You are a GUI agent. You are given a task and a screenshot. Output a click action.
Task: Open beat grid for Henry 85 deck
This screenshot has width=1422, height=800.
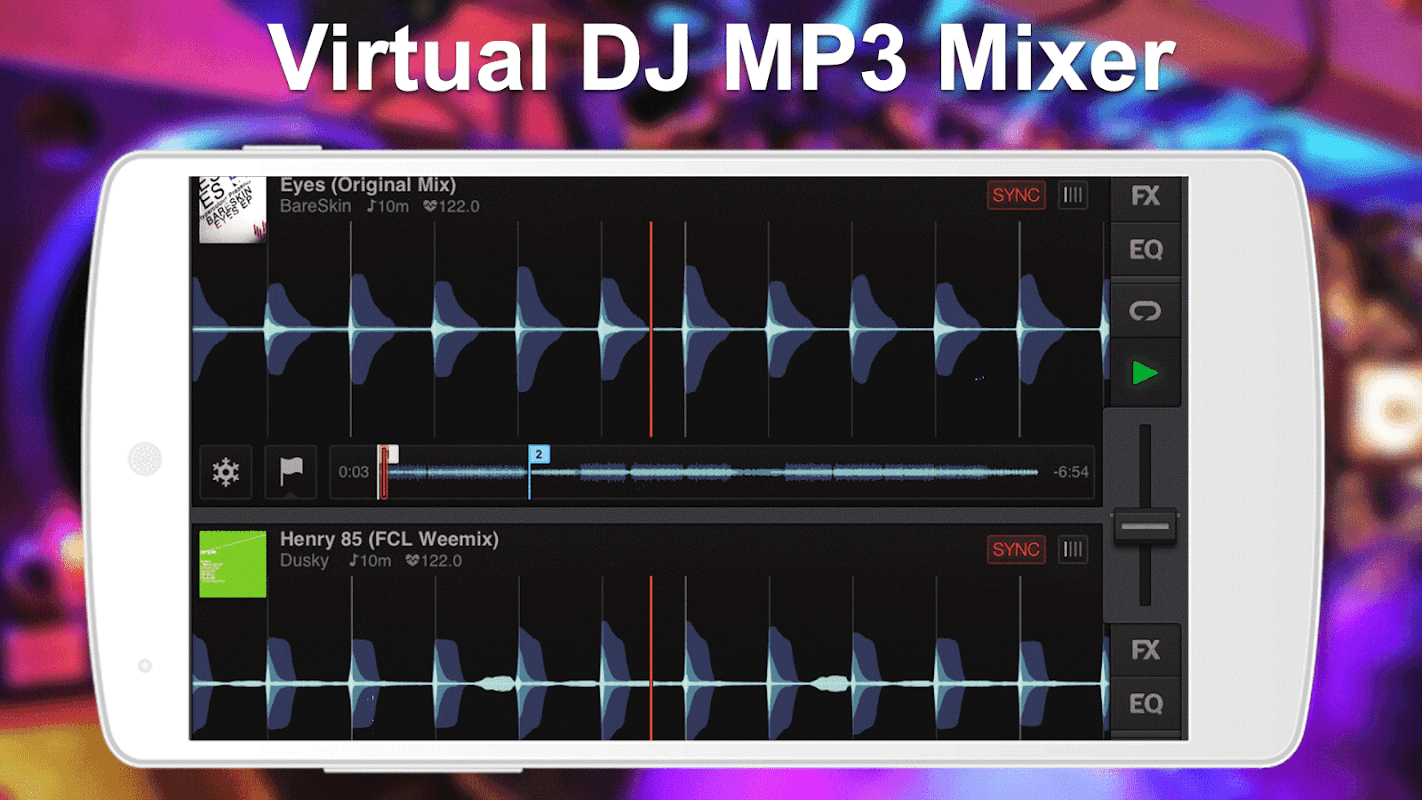pyautogui.click(x=1073, y=549)
